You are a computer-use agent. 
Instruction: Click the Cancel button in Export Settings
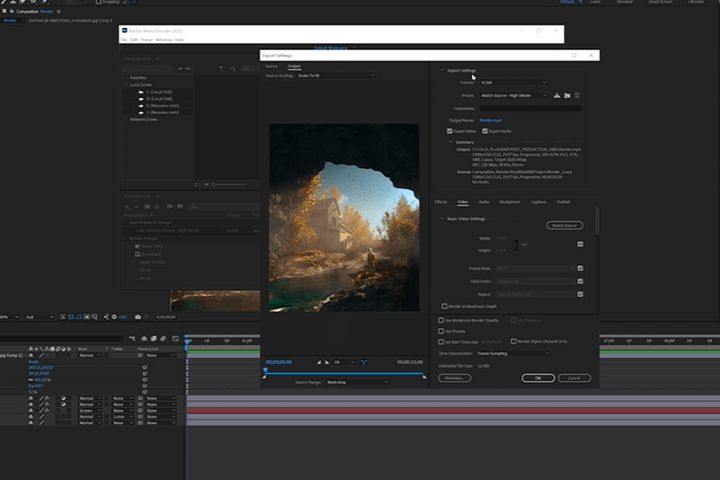point(574,378)
